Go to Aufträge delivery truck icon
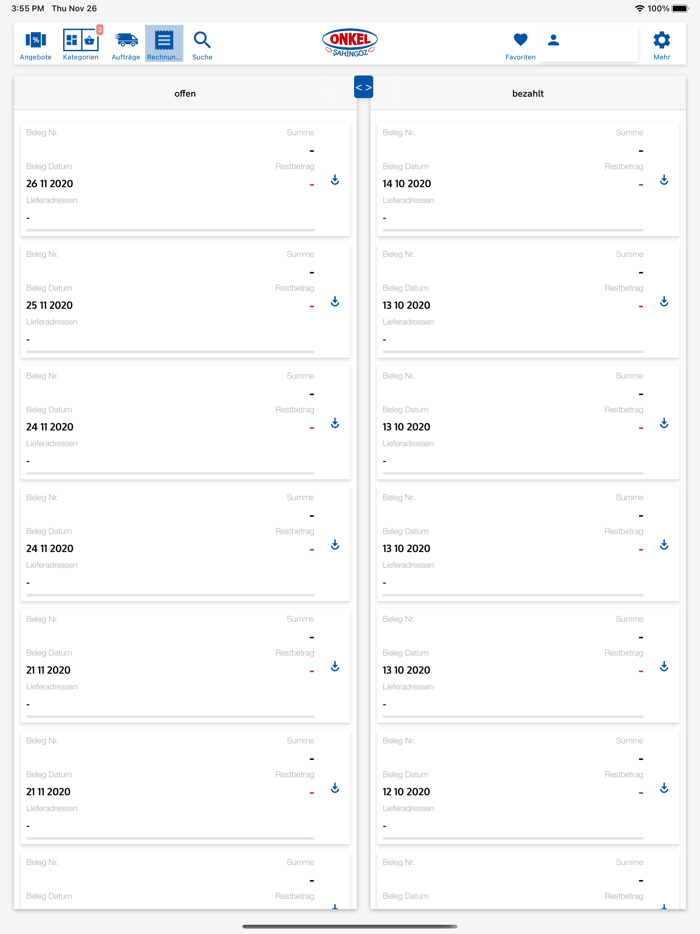 [126, 44]
